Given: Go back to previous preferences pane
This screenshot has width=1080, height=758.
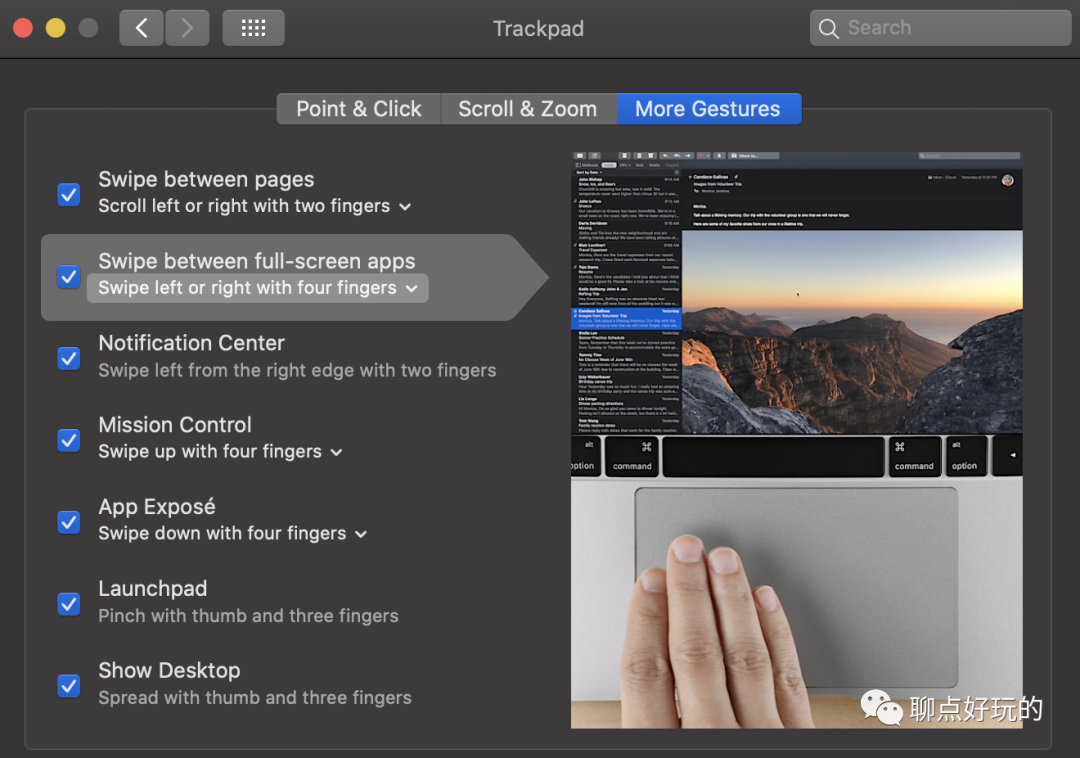Looking at the screenshot, I should (141, 28).
